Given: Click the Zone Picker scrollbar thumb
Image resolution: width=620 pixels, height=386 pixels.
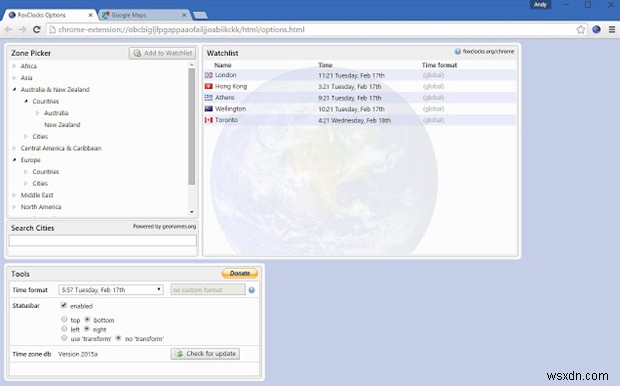Looking at the screenshot, I should point(192,127).
